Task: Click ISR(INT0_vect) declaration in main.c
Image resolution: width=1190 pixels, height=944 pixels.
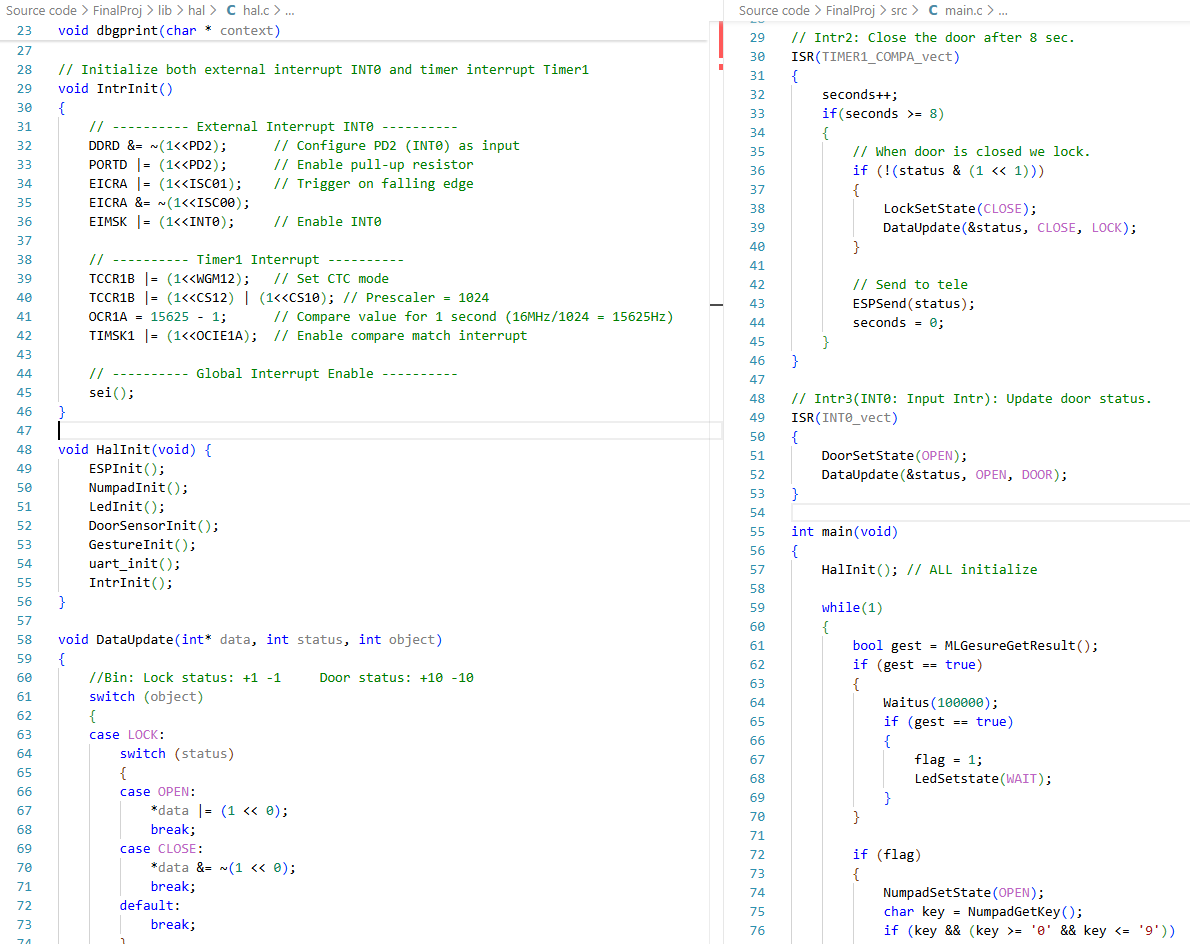Action: click(x=844, y=417)
